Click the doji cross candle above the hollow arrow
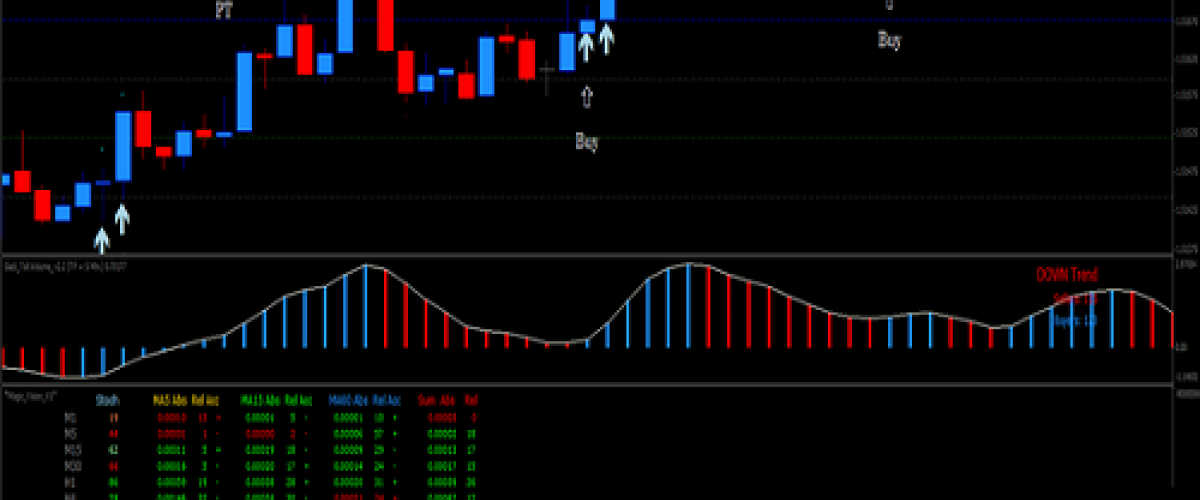 click(546, 71)
